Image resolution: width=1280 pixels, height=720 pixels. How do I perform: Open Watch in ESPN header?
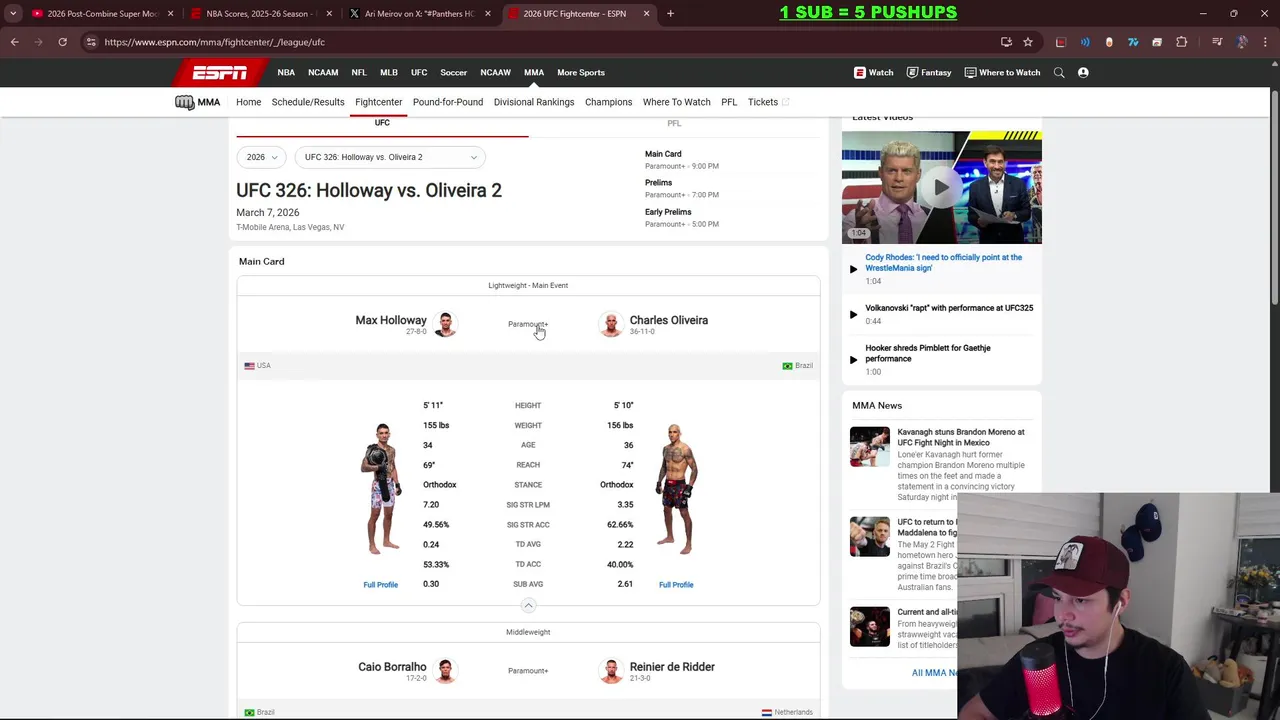point(874,72)
